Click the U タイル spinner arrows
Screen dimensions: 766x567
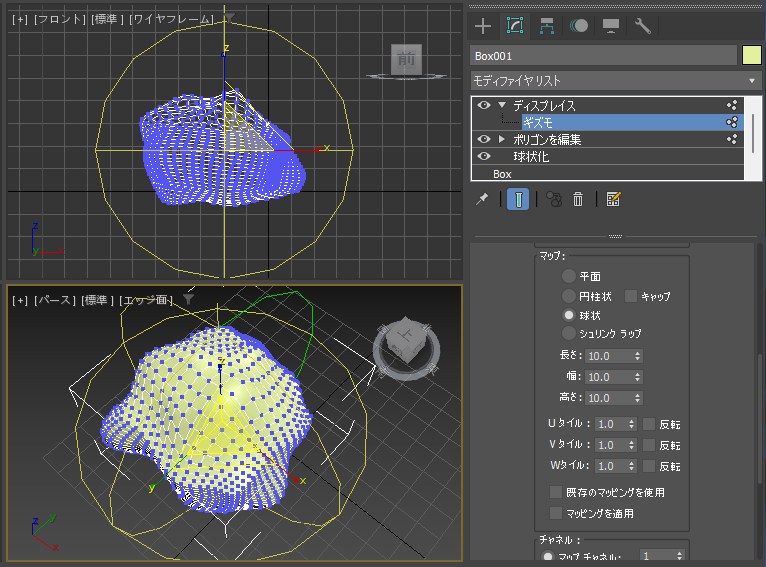[x=632, y=424]
